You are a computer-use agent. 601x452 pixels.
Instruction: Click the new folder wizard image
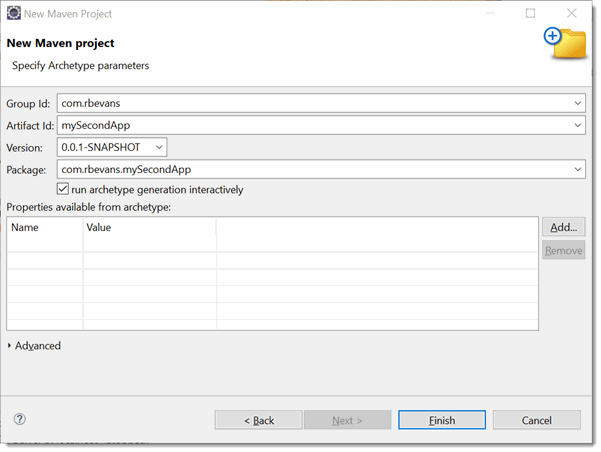(x=565, y=43)
